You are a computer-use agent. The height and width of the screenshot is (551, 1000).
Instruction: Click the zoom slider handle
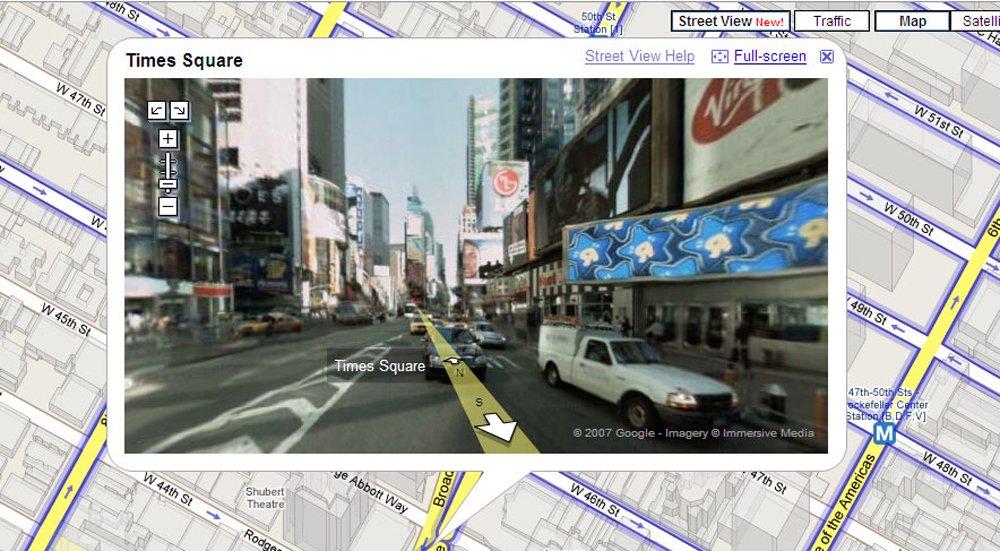168,185
